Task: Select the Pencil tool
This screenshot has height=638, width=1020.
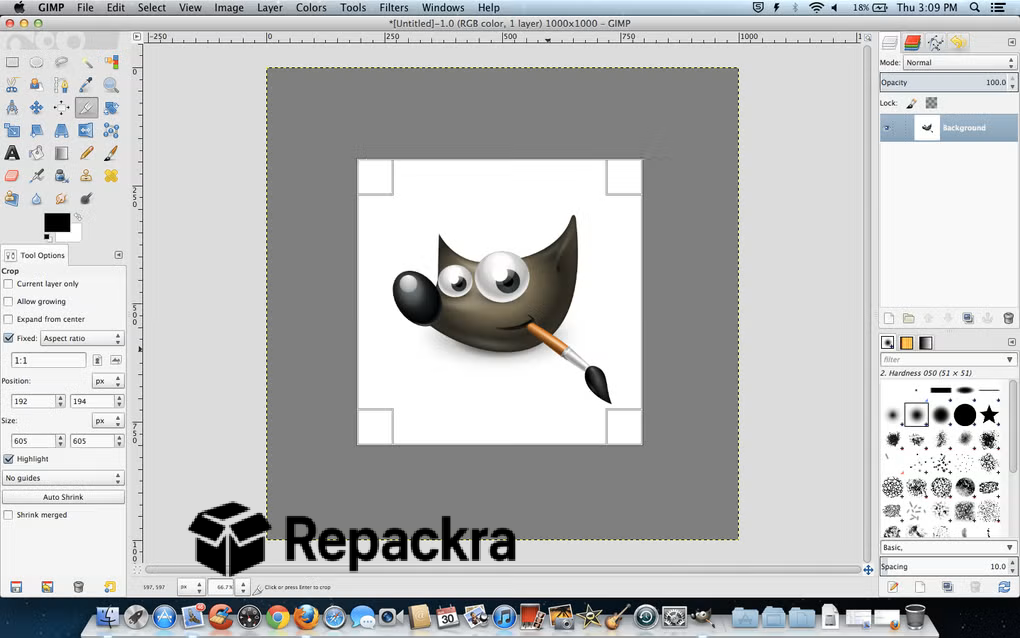Action: 87,153
